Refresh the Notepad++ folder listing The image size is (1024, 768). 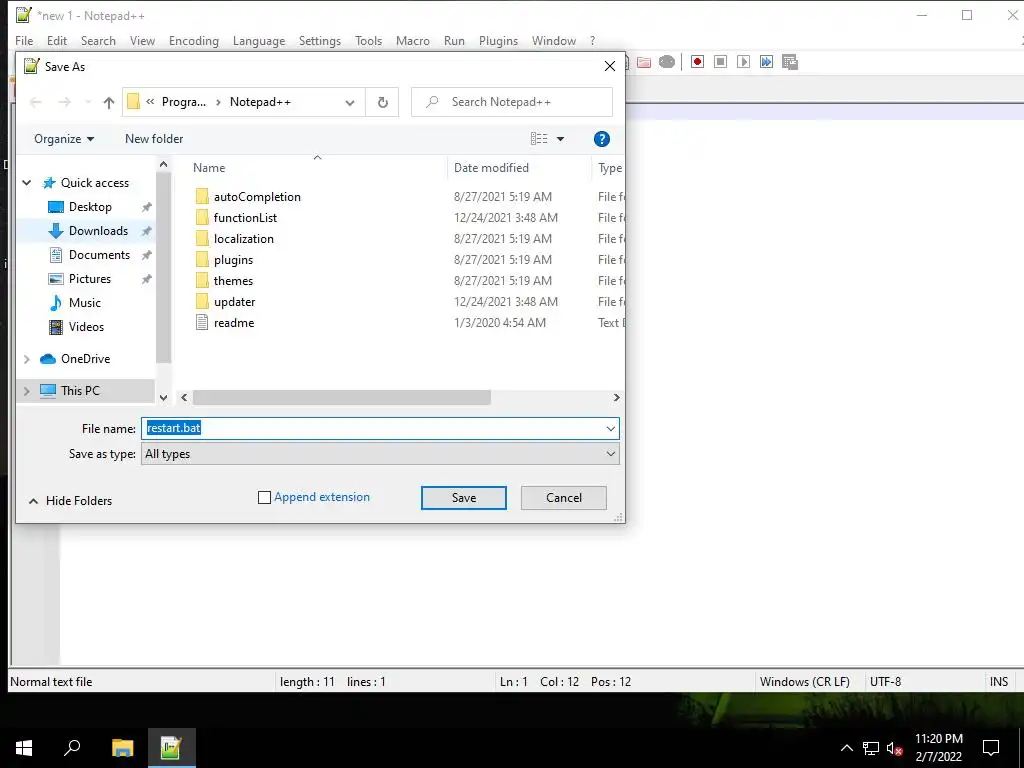383,103
